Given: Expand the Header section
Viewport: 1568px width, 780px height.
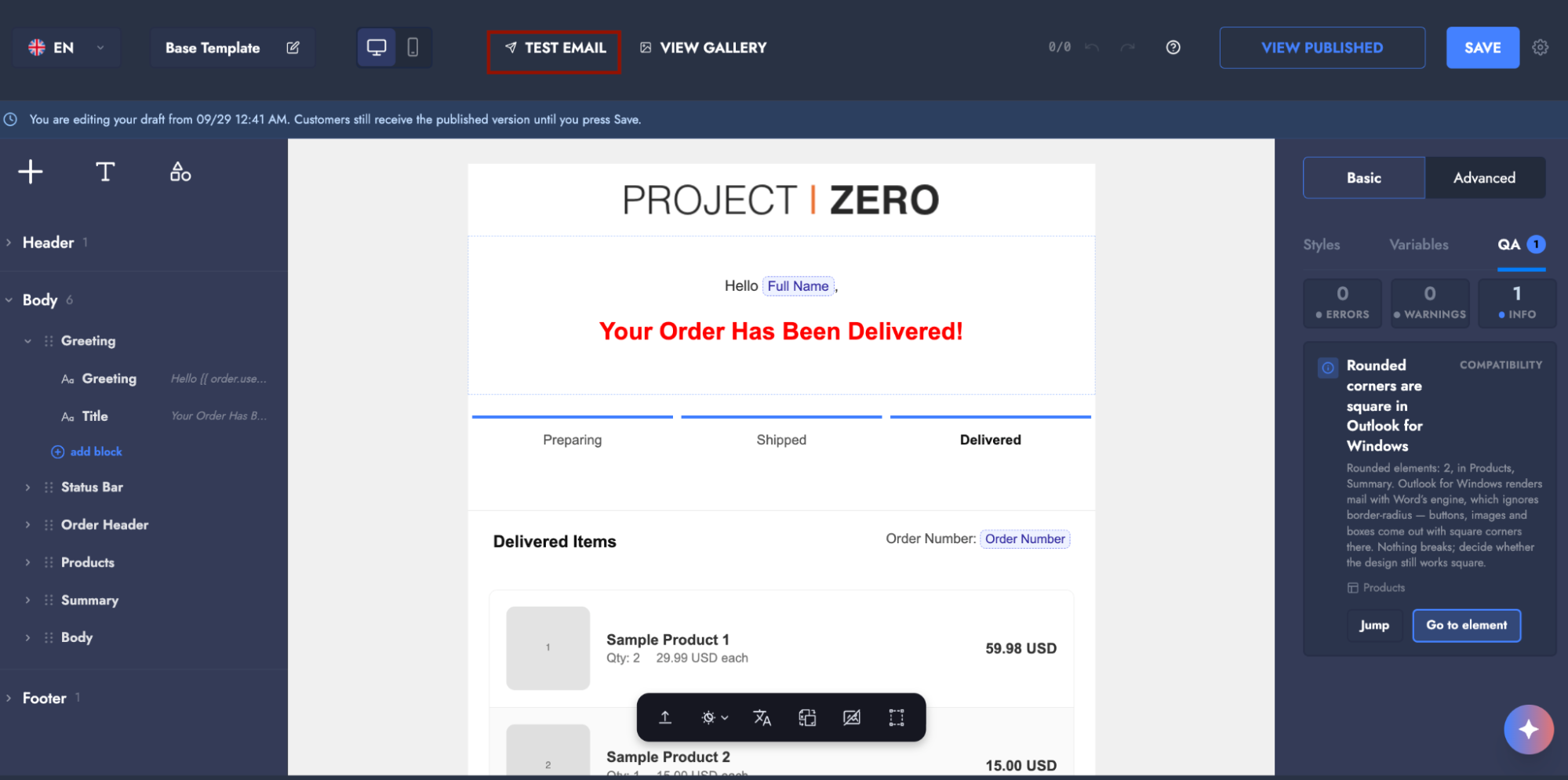Looking at the screenshot, I should tap(9, 243).
